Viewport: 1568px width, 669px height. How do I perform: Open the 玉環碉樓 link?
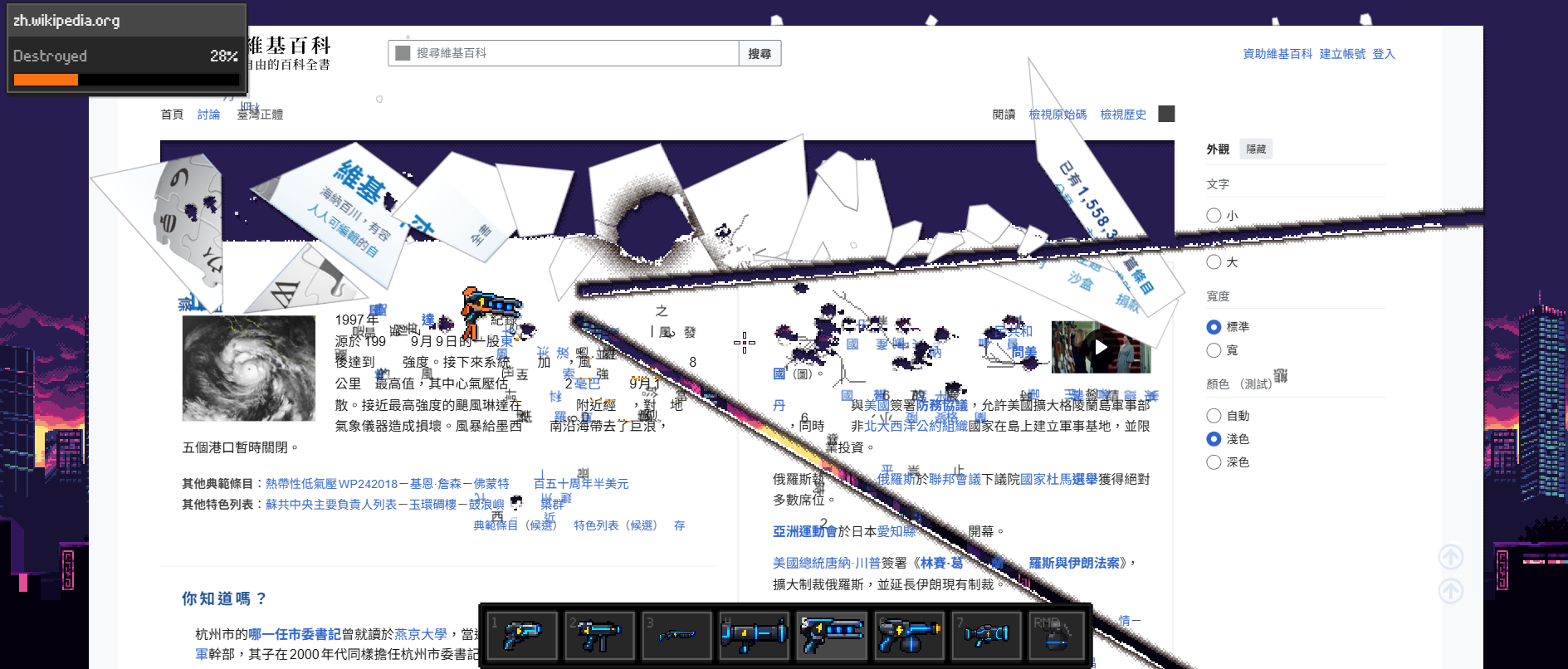pos(432,504)
